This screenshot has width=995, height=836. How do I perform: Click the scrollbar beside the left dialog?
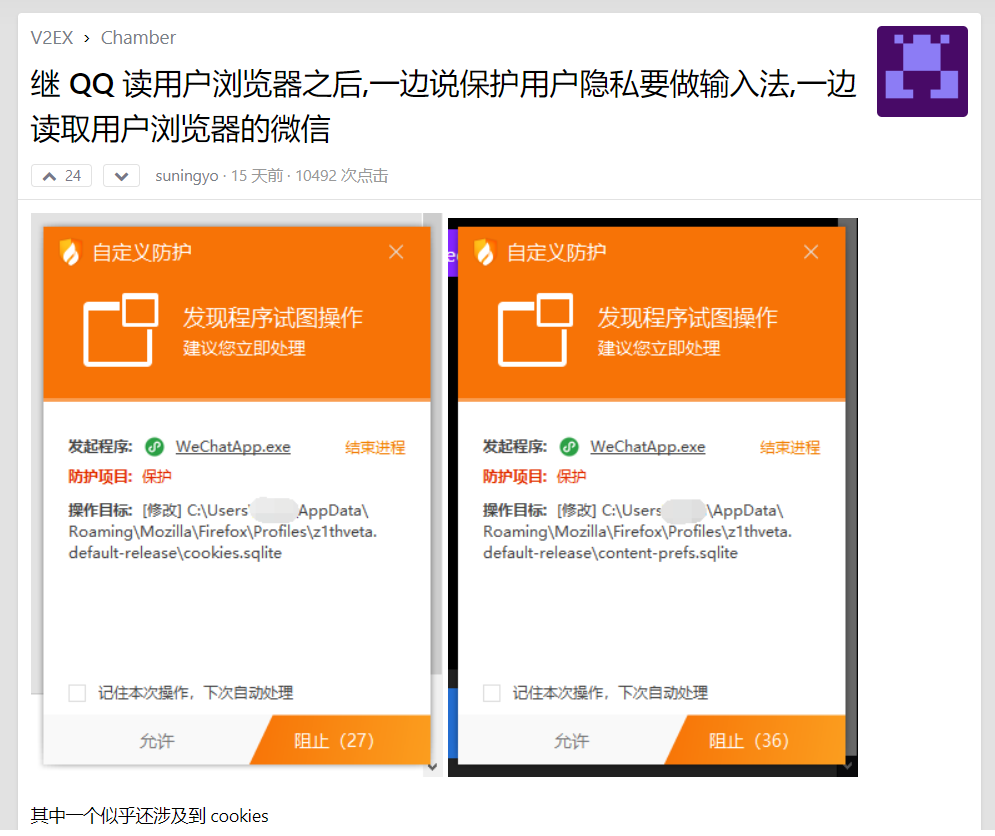[x=436, y=444]
